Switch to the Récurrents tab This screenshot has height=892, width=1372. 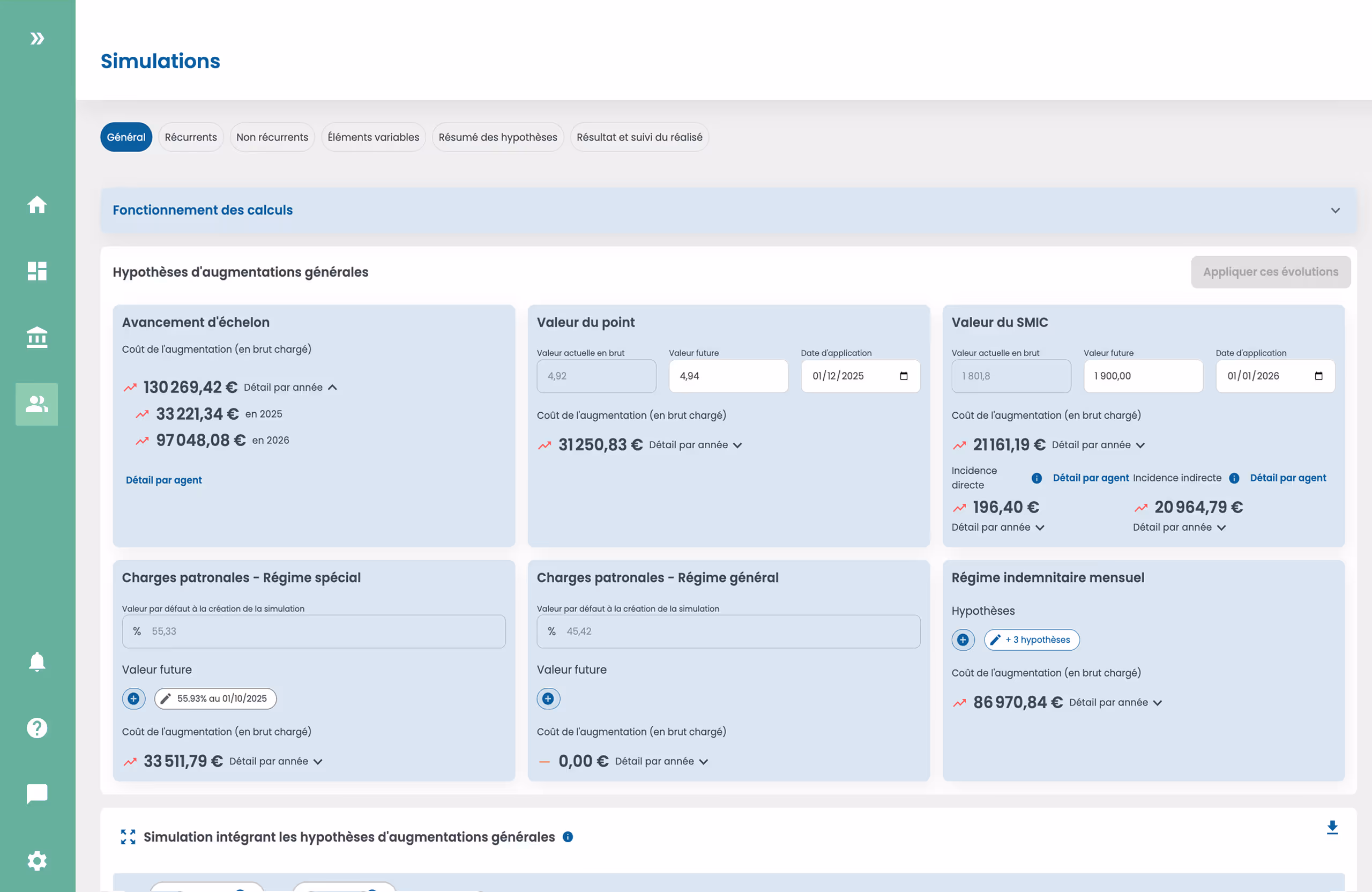tap(191, 137)
